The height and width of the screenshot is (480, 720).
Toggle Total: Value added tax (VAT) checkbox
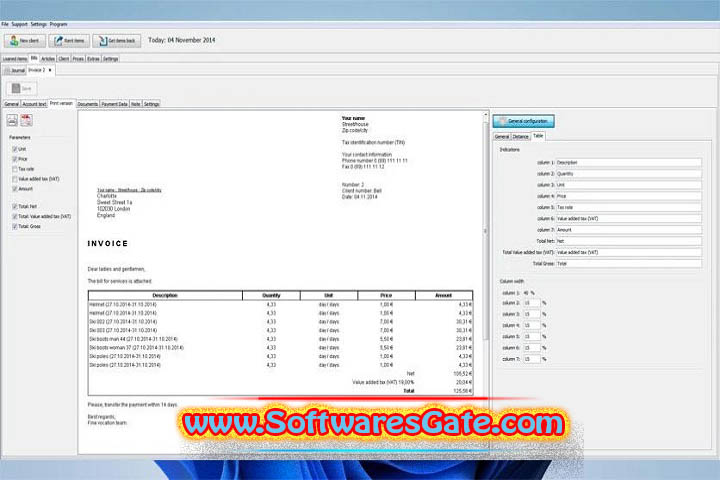[15, 216]
